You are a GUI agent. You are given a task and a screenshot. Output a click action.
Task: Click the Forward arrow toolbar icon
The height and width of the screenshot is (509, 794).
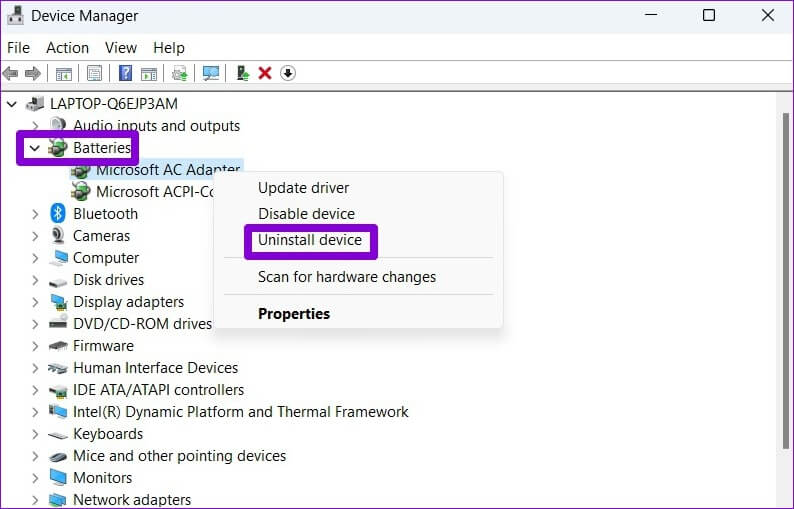(x=33, y=74)
